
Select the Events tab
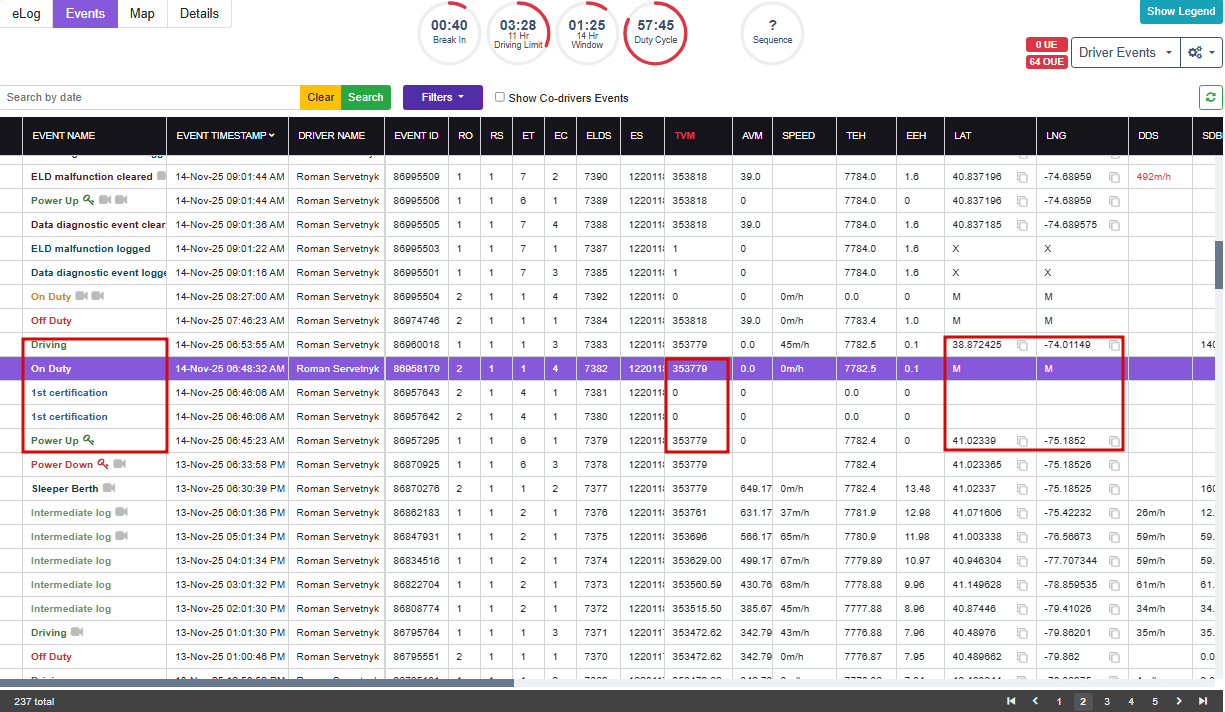[85, 14]
